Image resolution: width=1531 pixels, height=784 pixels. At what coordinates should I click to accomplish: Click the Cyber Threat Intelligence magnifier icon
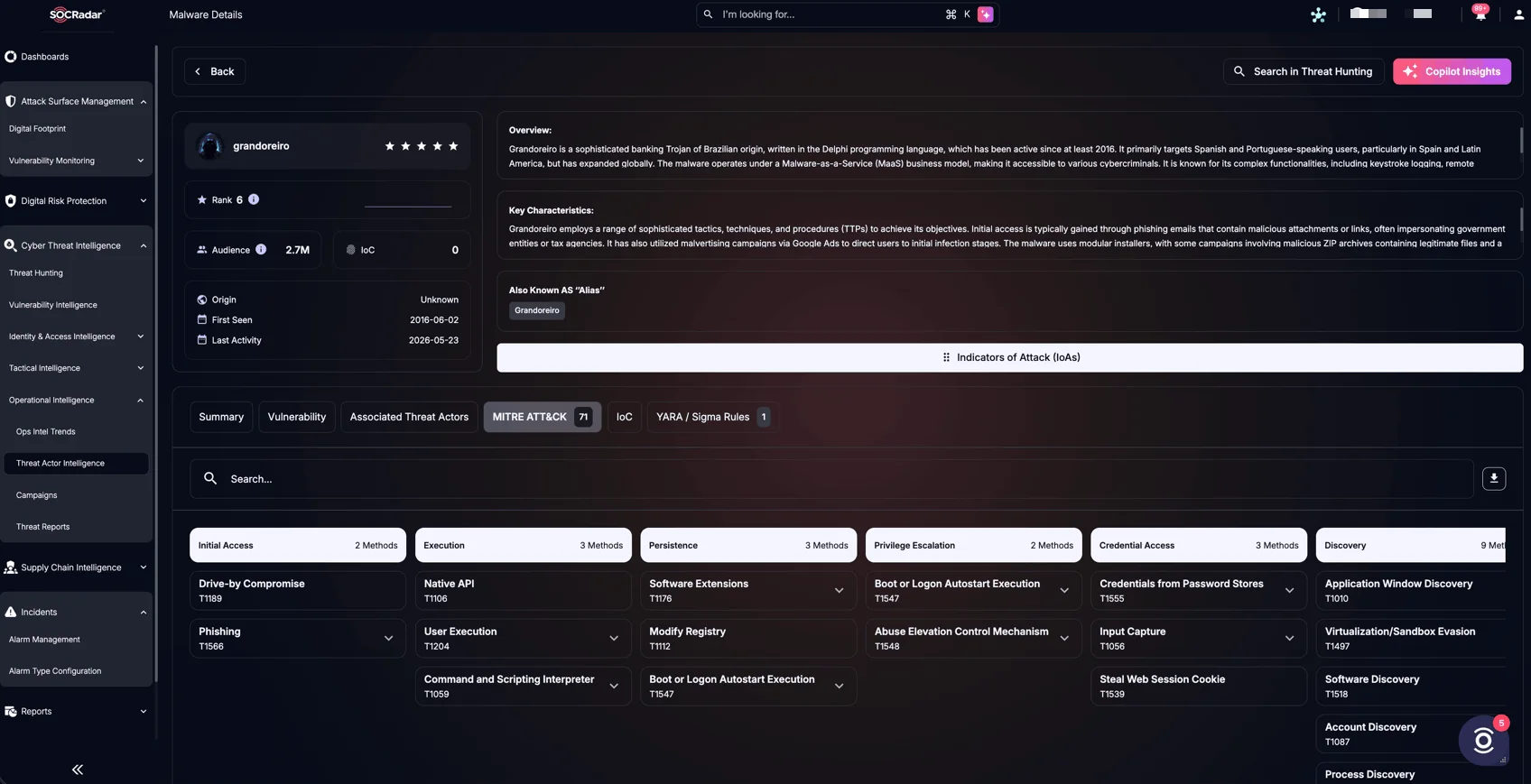[11, 245]
